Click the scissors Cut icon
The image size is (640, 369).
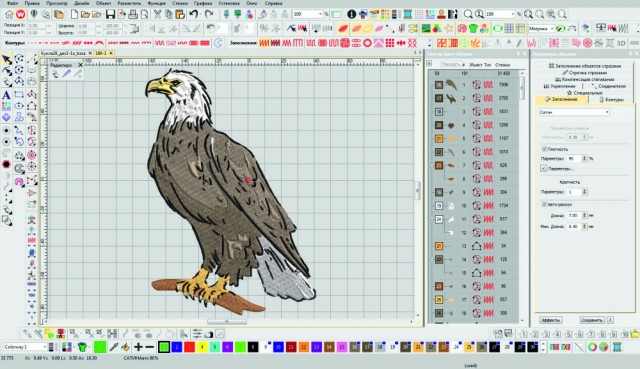(157, 14)
